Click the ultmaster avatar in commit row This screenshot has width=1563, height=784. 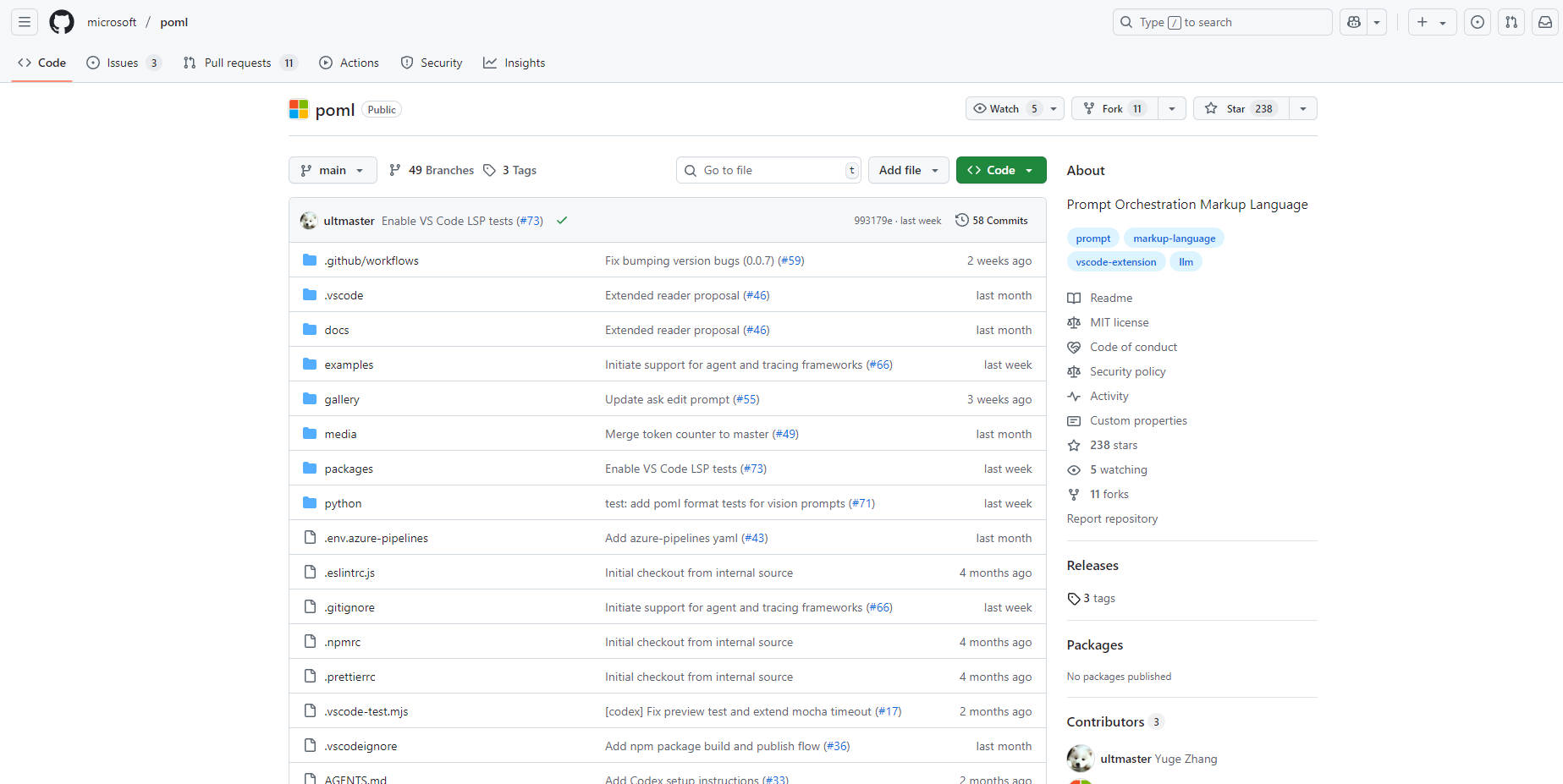tap(309, 221)
